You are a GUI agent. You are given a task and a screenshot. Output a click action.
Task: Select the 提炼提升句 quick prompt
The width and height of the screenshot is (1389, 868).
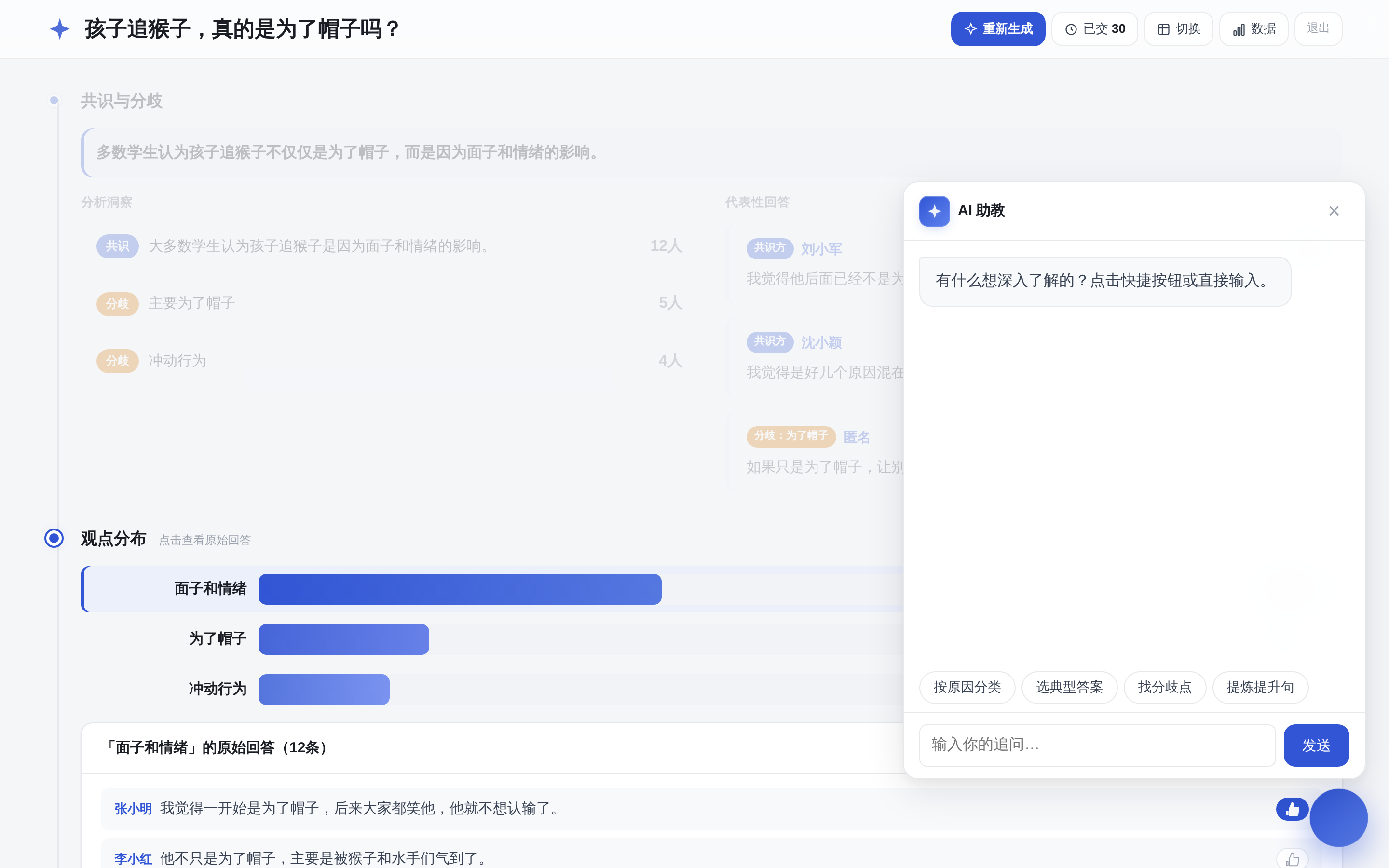pos(1260,687)
